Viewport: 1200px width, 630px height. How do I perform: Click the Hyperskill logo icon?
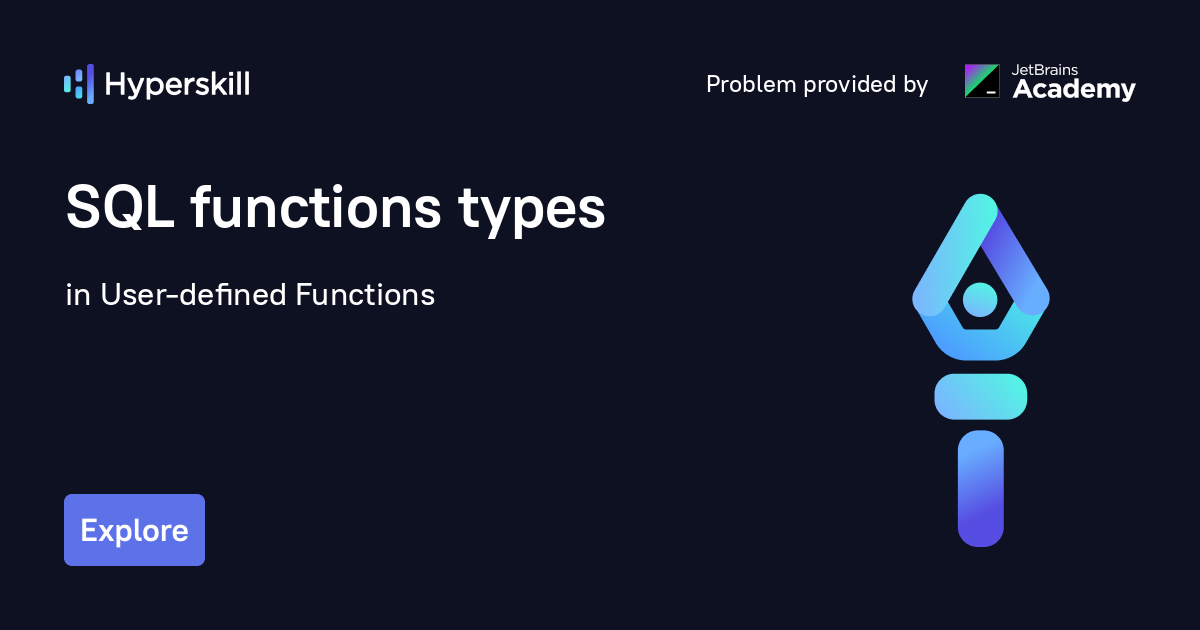coord(78,84)
